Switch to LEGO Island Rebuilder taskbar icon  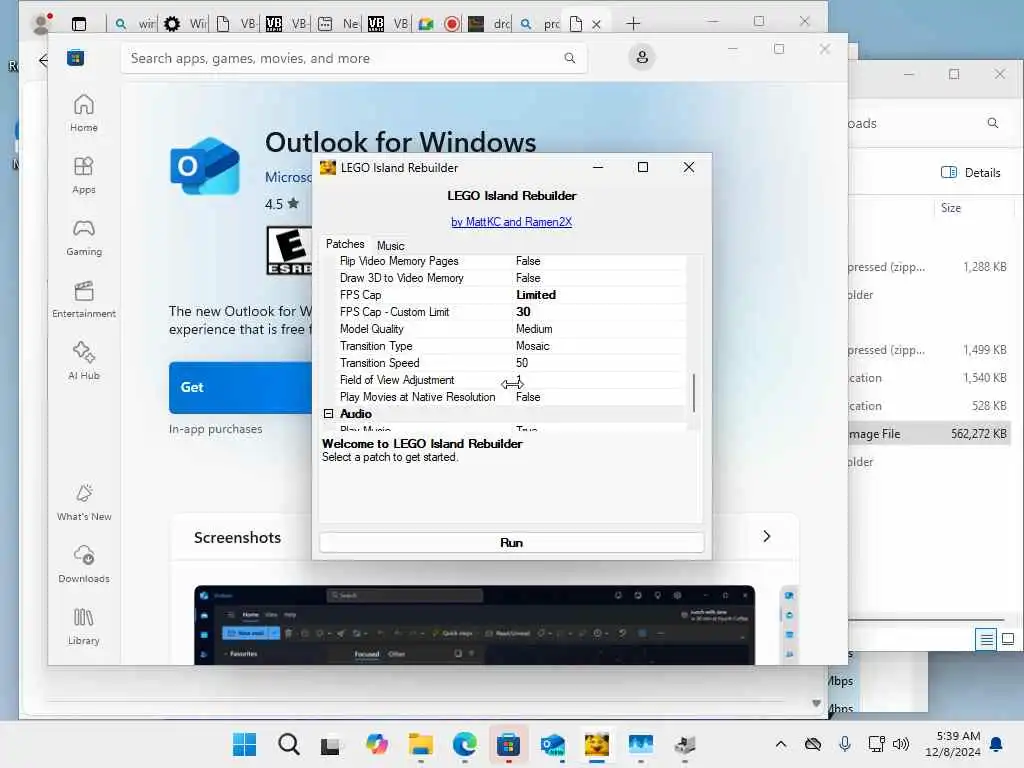596,744
